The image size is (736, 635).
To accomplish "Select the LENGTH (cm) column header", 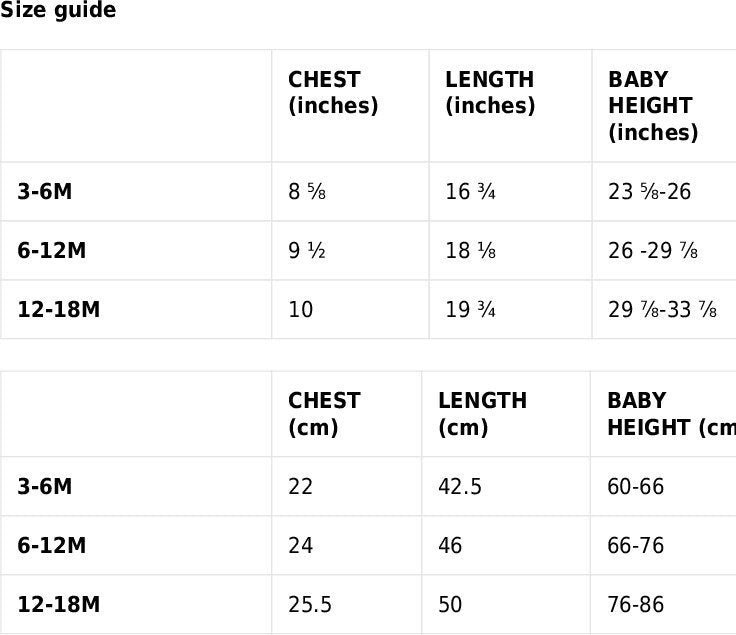I will pos(482,414).
